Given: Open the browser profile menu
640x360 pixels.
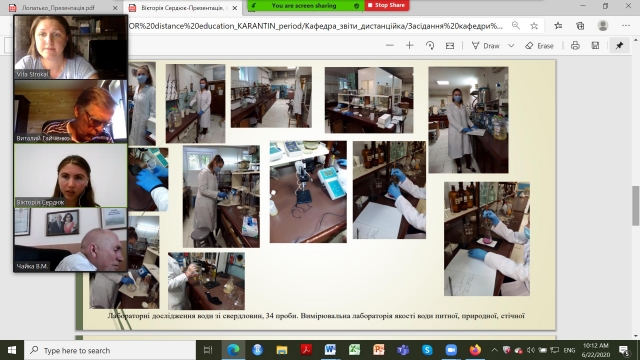Looking at the screenshot, I should pyautogui.click(x=603, y=26).
